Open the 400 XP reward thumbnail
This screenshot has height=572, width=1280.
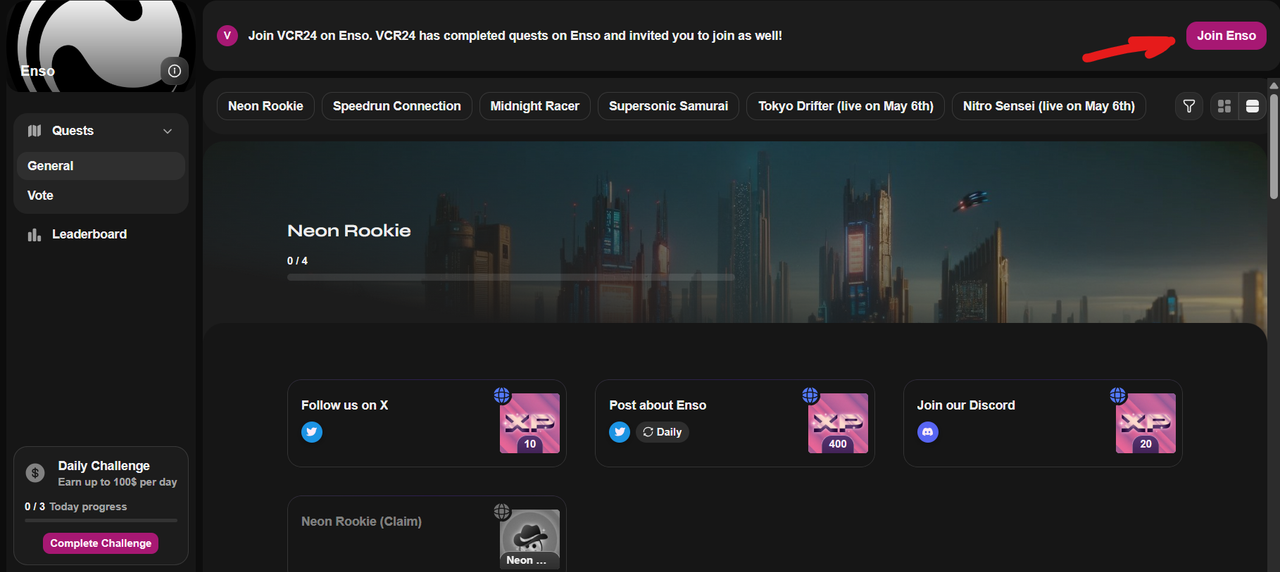tap(838, 423)
